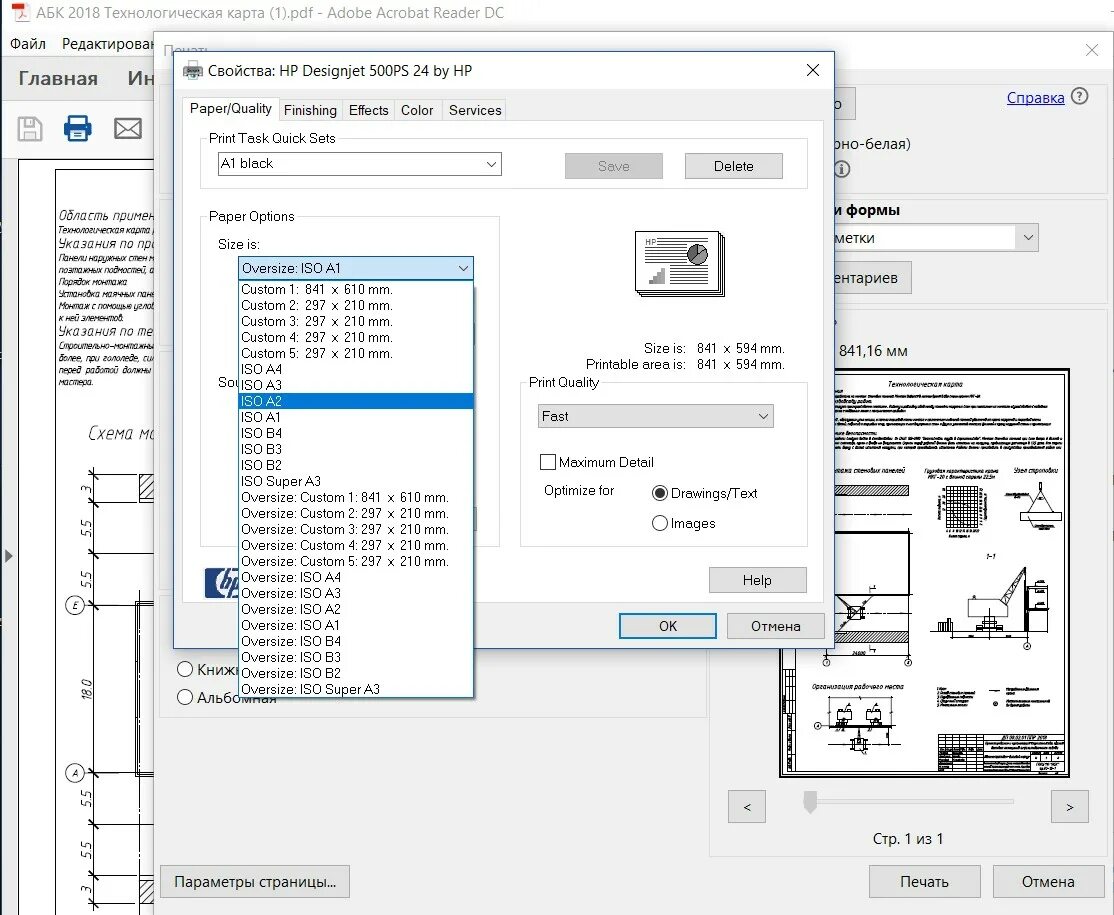Choose Oversize: ISO A4 size
Viewport: 1114px width, 915px height.
(356, 578)
